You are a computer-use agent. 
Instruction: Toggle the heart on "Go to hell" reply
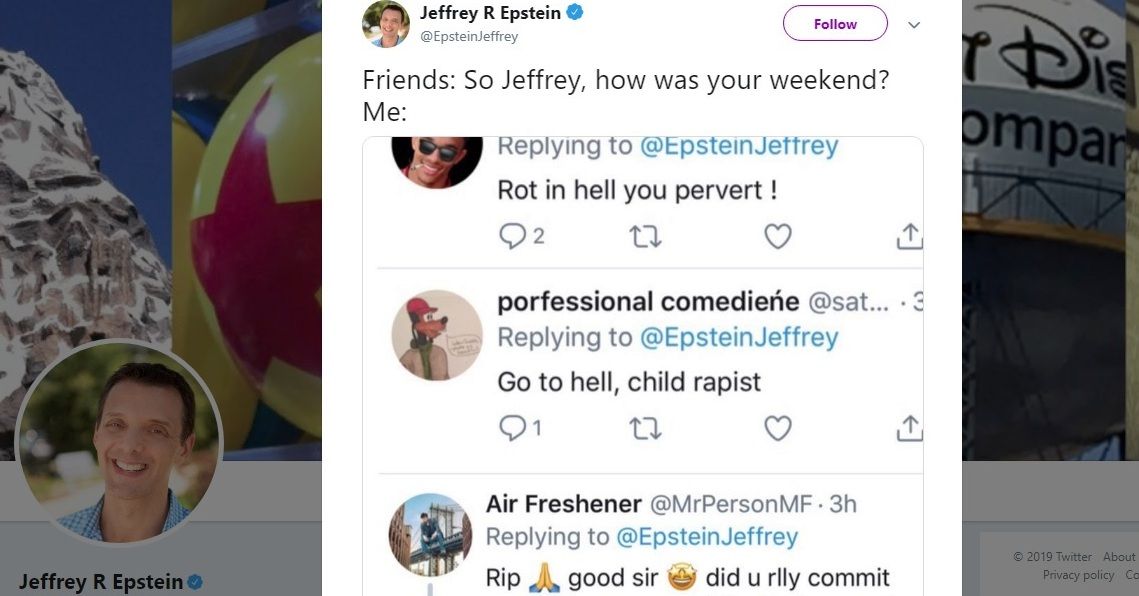[x=777, y=428]
